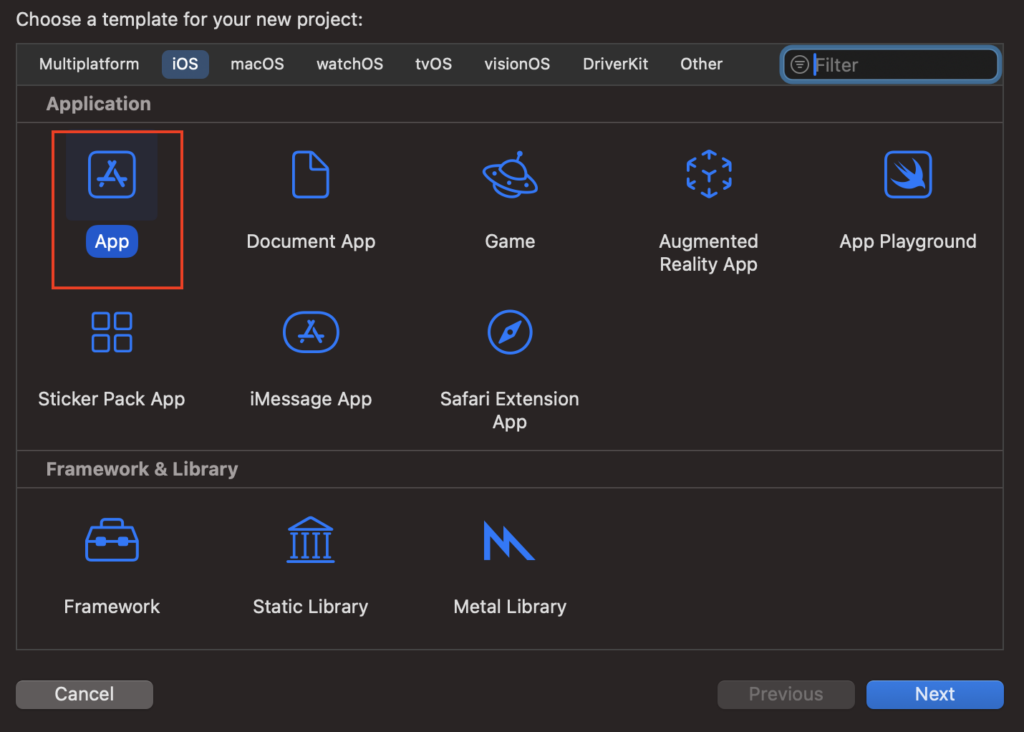Select the Other templates tab
This screenshot has height=732, width=1024.
pos(701,64)
